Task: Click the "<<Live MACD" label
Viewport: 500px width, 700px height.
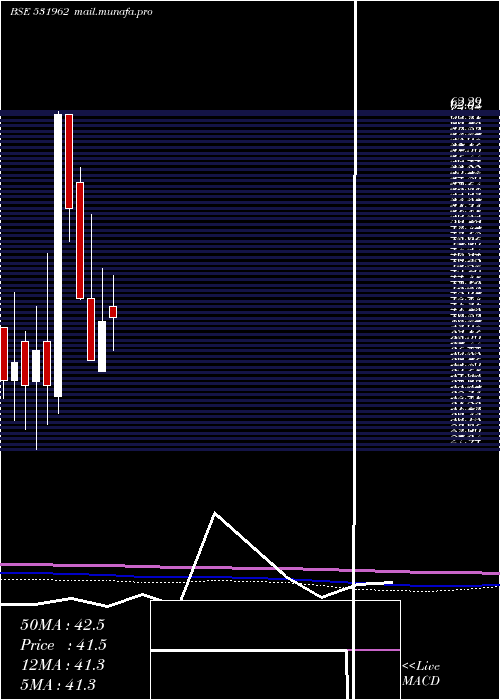Action: pyautogui.click(x=421, y=674)
